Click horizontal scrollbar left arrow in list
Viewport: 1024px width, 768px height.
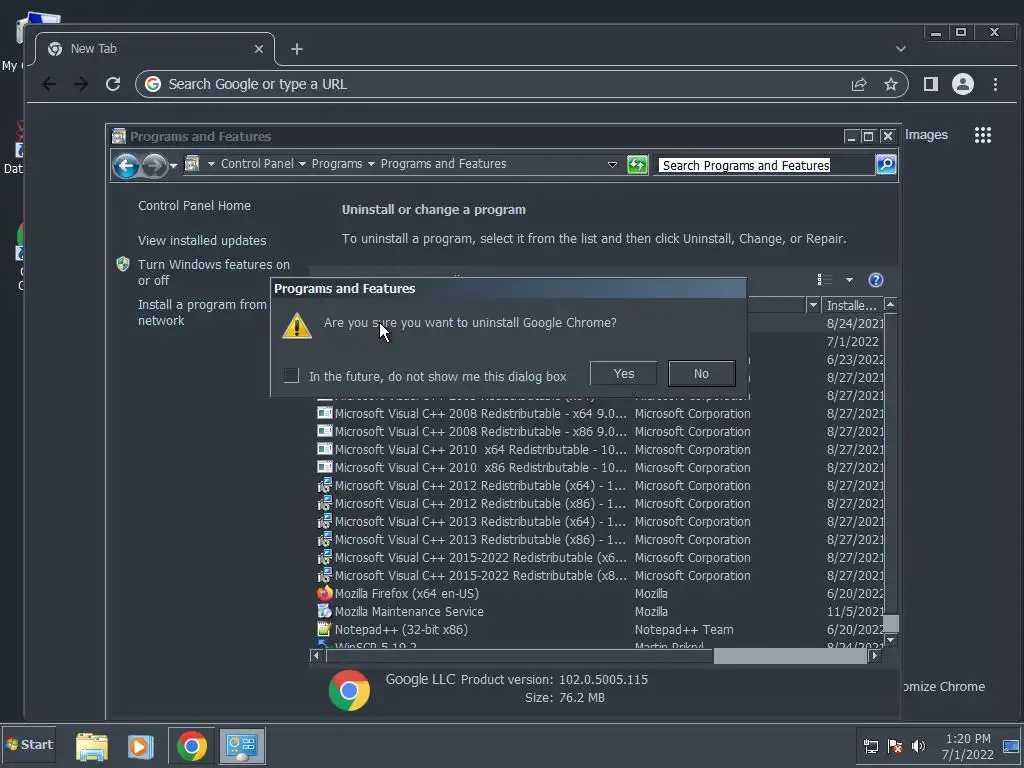click(316, 656)
